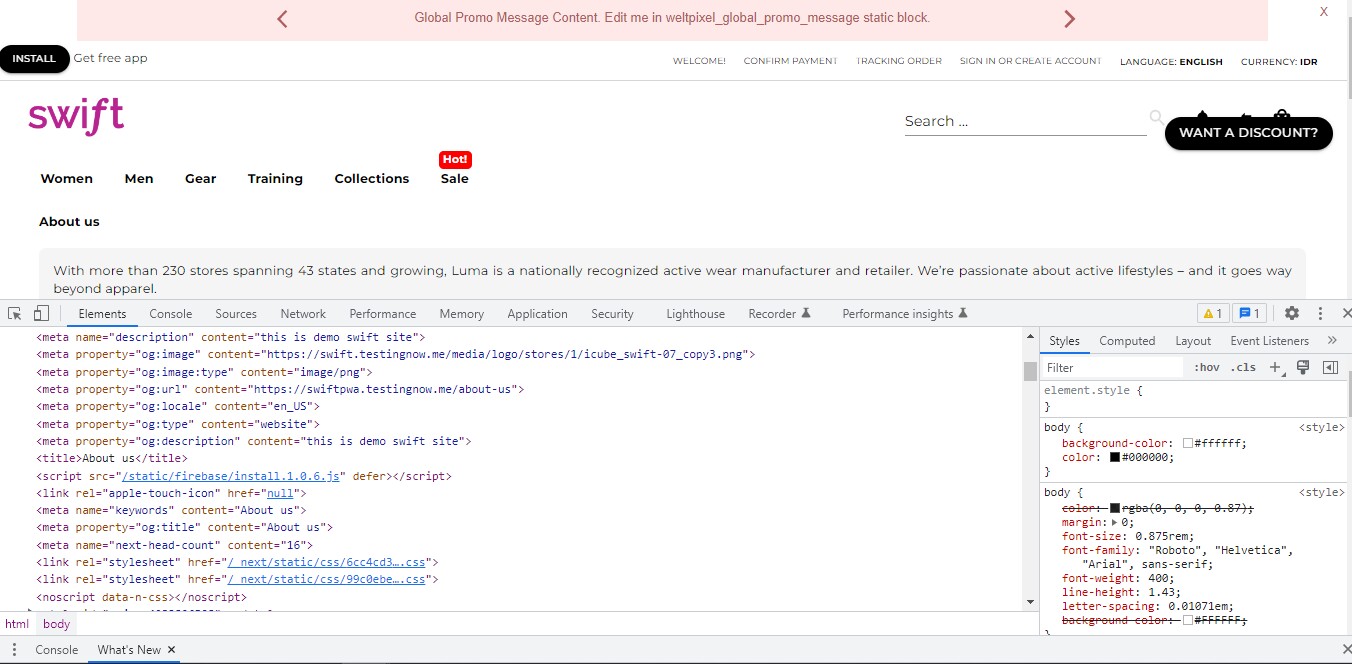This screenshot has height=664, width=1352.
Task: Switch to the Sources tab
Action: coord(236,313)
